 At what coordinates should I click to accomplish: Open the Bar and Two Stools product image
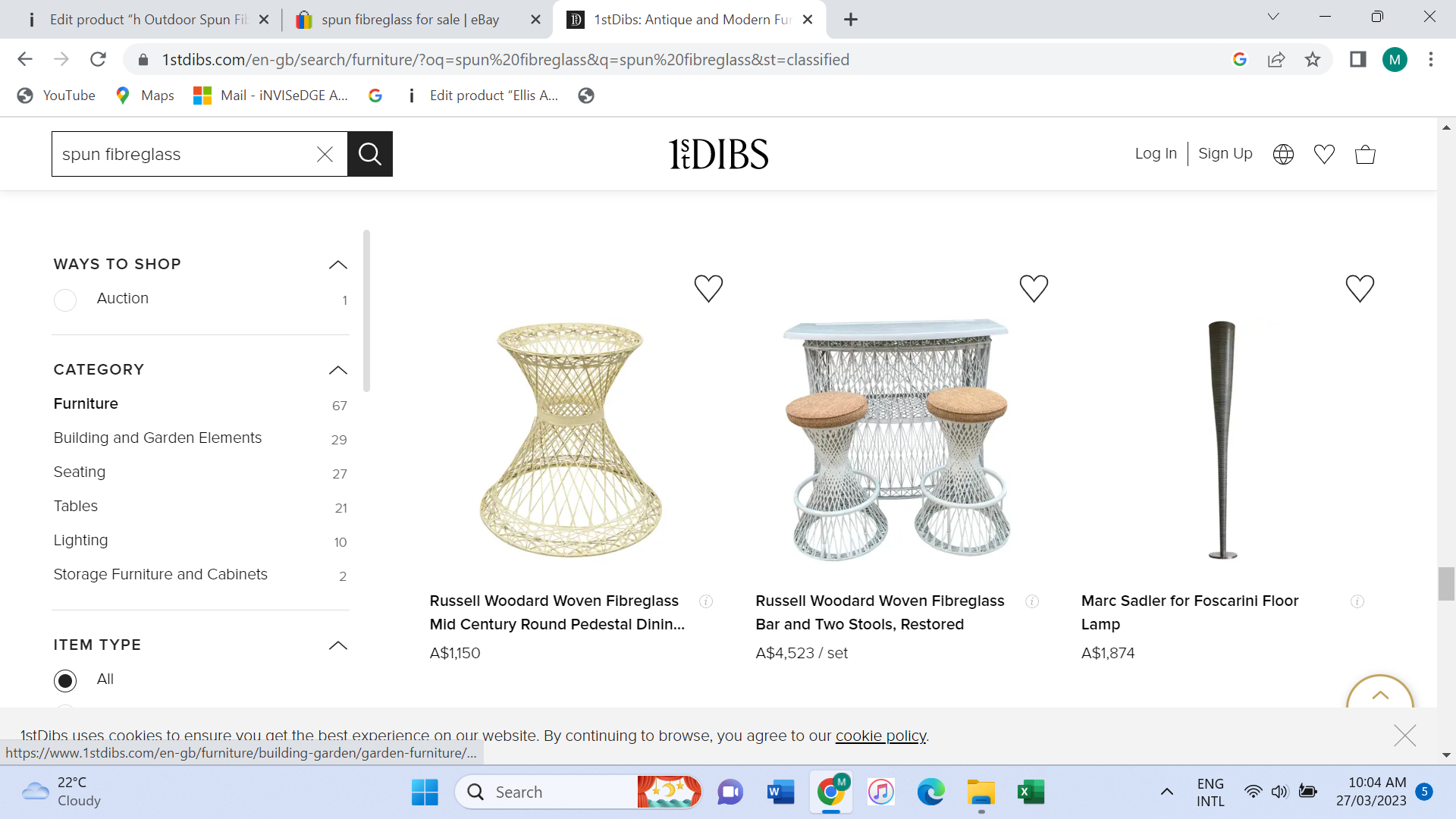[x=896, y=439]
